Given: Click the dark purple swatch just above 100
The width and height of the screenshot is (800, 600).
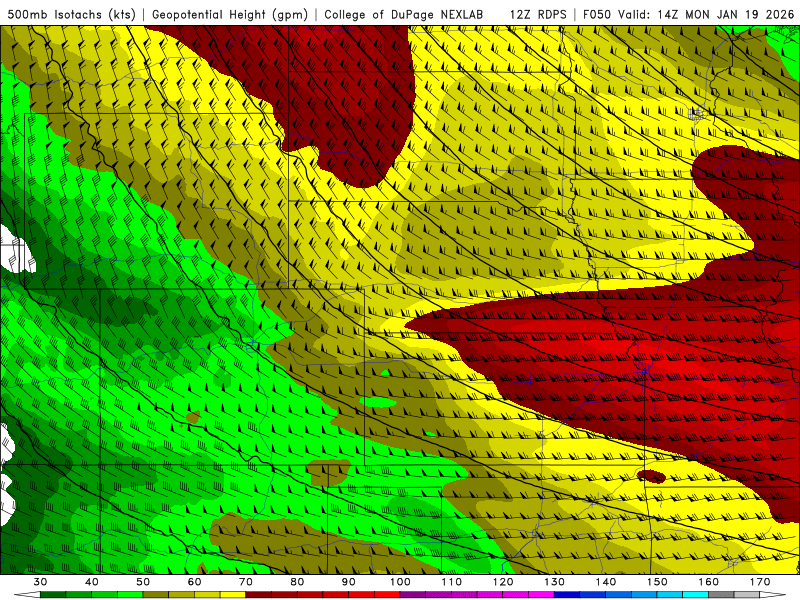Looking at the screenshot, I should click(x=413, y=594).
